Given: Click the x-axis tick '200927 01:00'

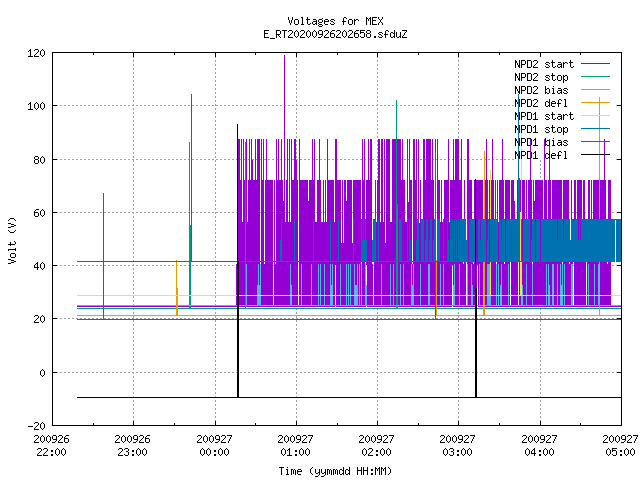Looking at the screenshot, I should (296, 446).
